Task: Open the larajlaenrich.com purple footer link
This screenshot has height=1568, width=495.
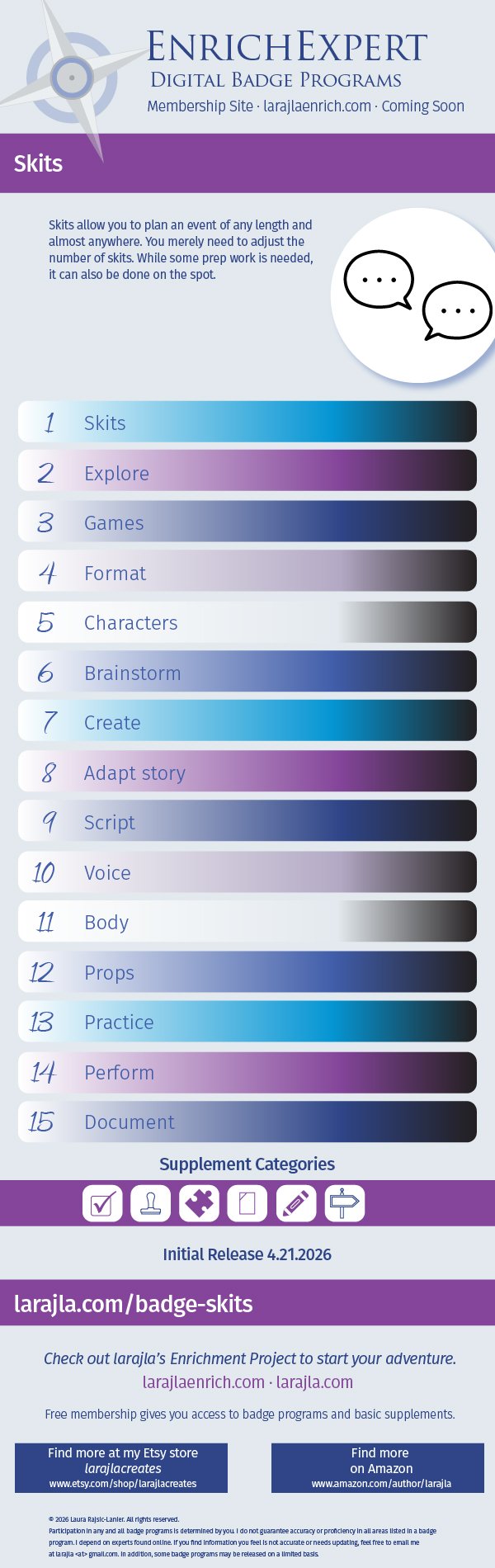Action: (203, 1382)
